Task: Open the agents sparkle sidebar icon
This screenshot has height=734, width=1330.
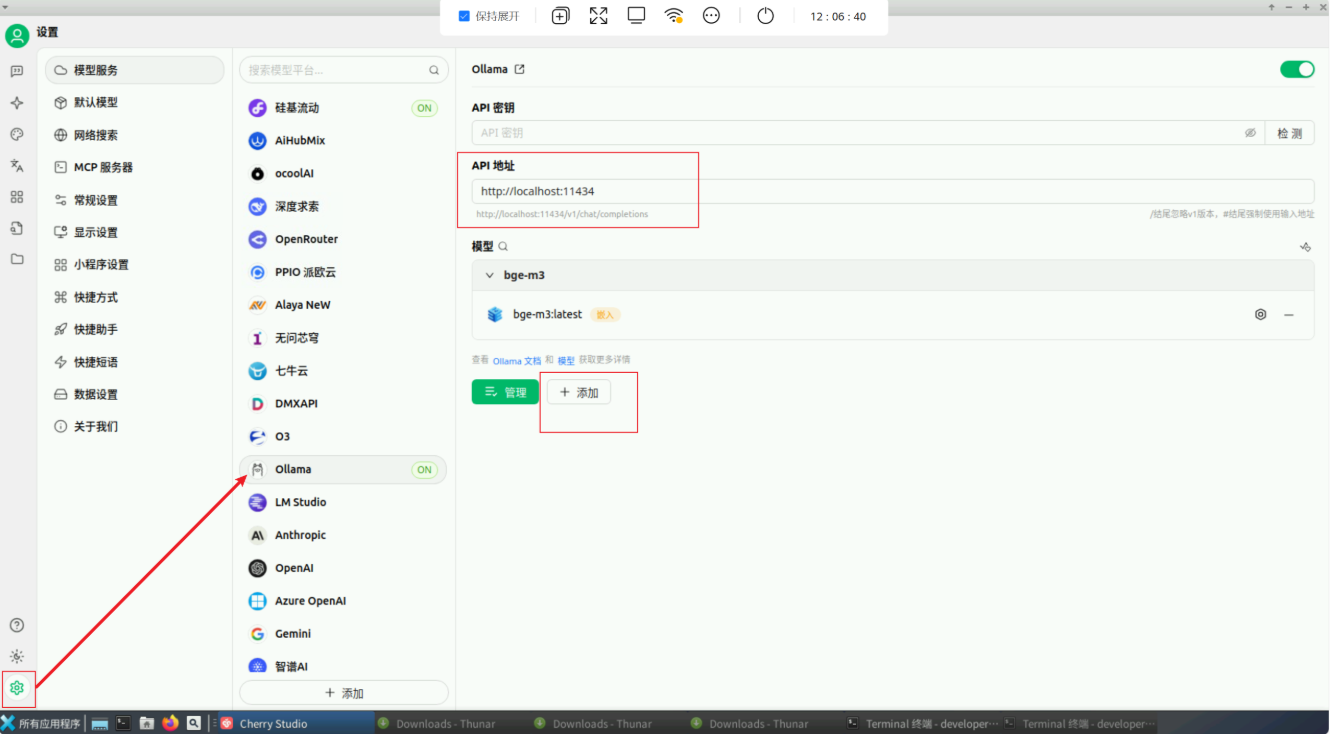Action: coord(17,103)
